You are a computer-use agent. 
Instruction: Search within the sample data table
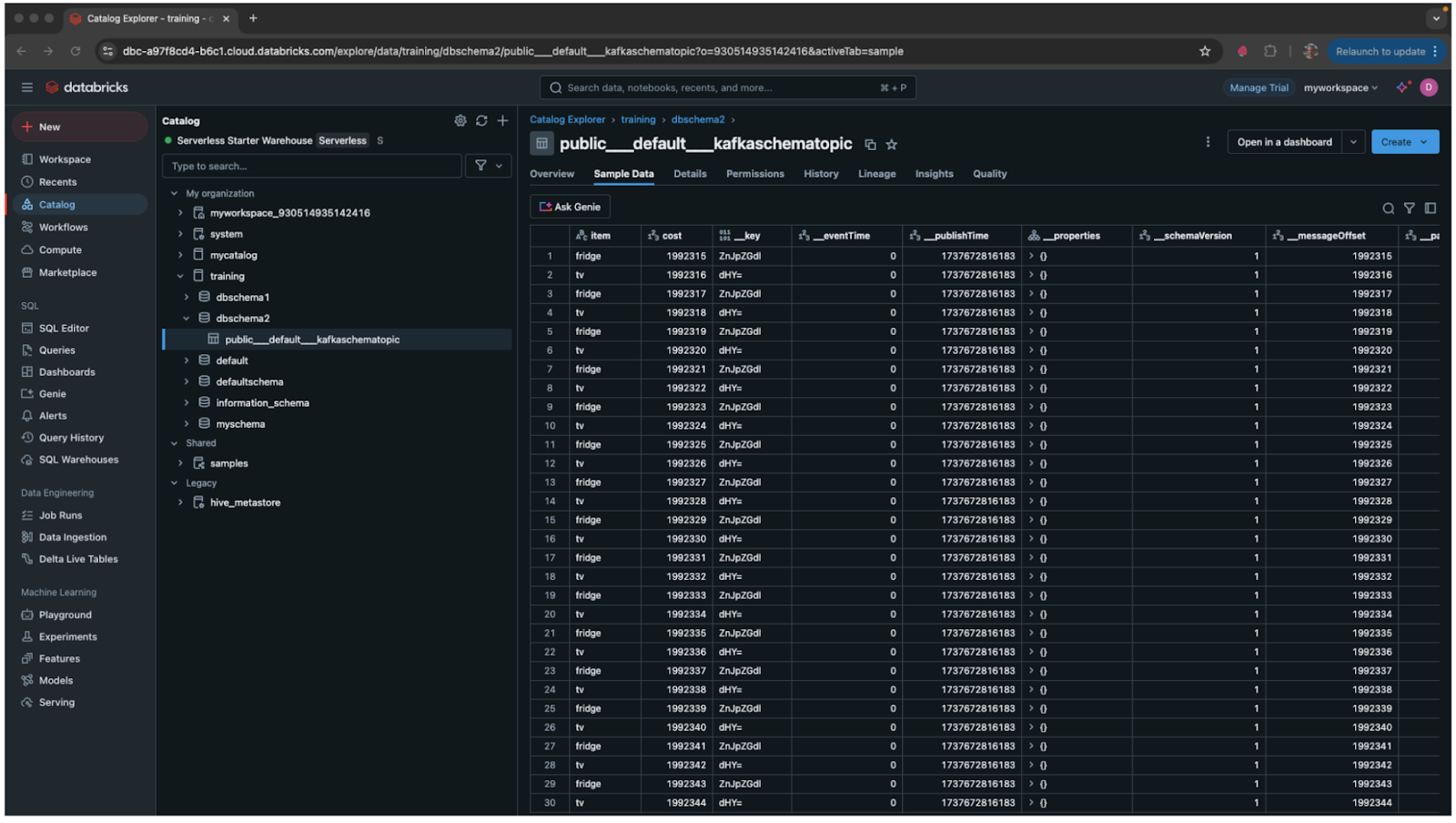point(1388,208)
